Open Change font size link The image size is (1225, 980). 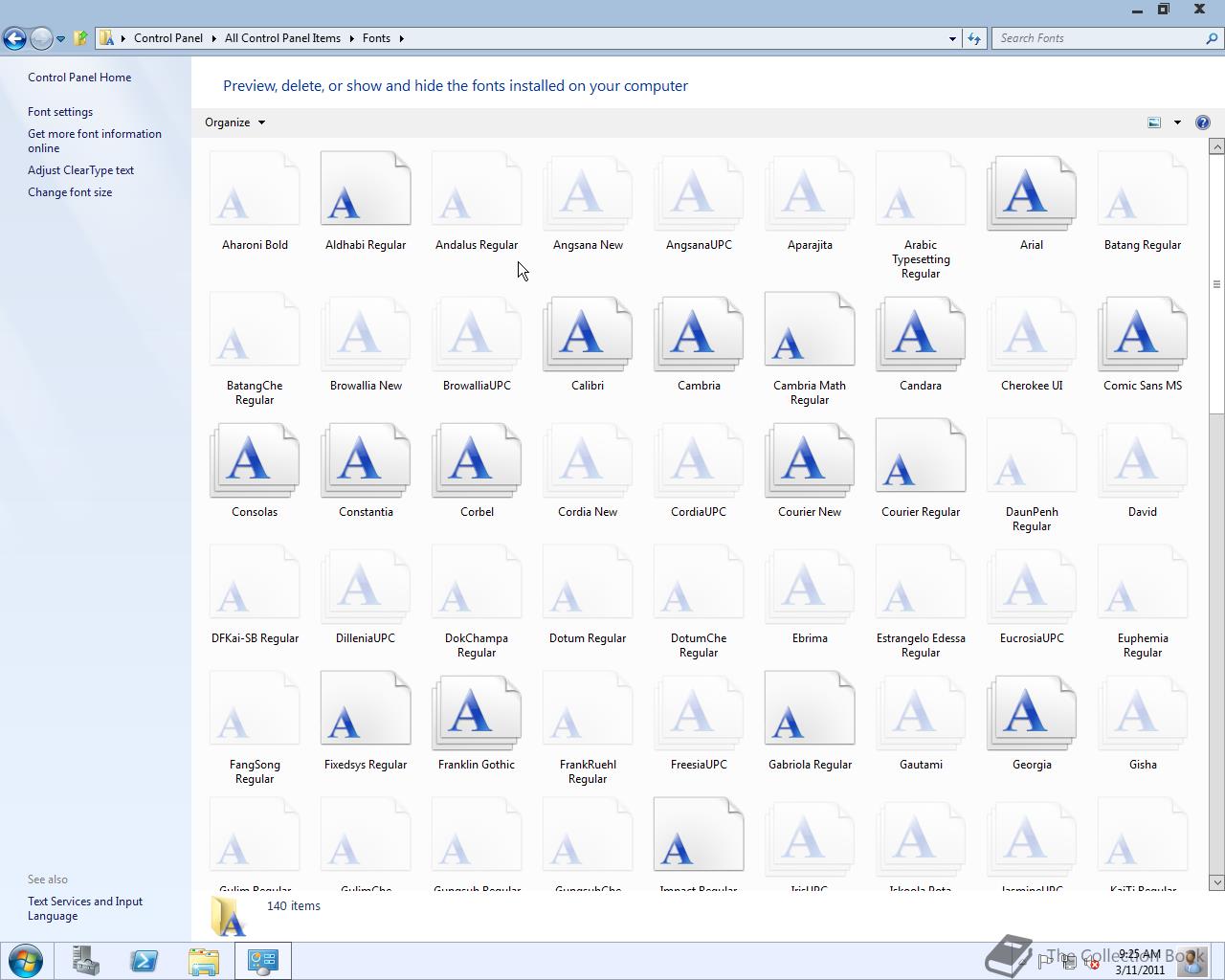(70, 192)
